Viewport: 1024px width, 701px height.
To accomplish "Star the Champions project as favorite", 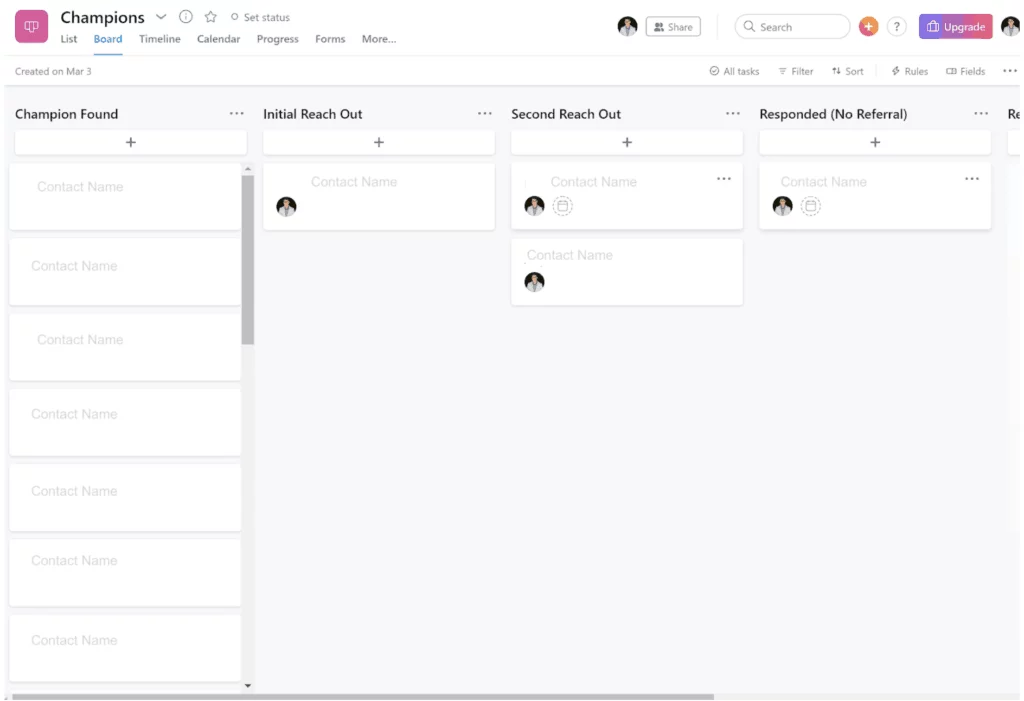I will coord(210,16).
